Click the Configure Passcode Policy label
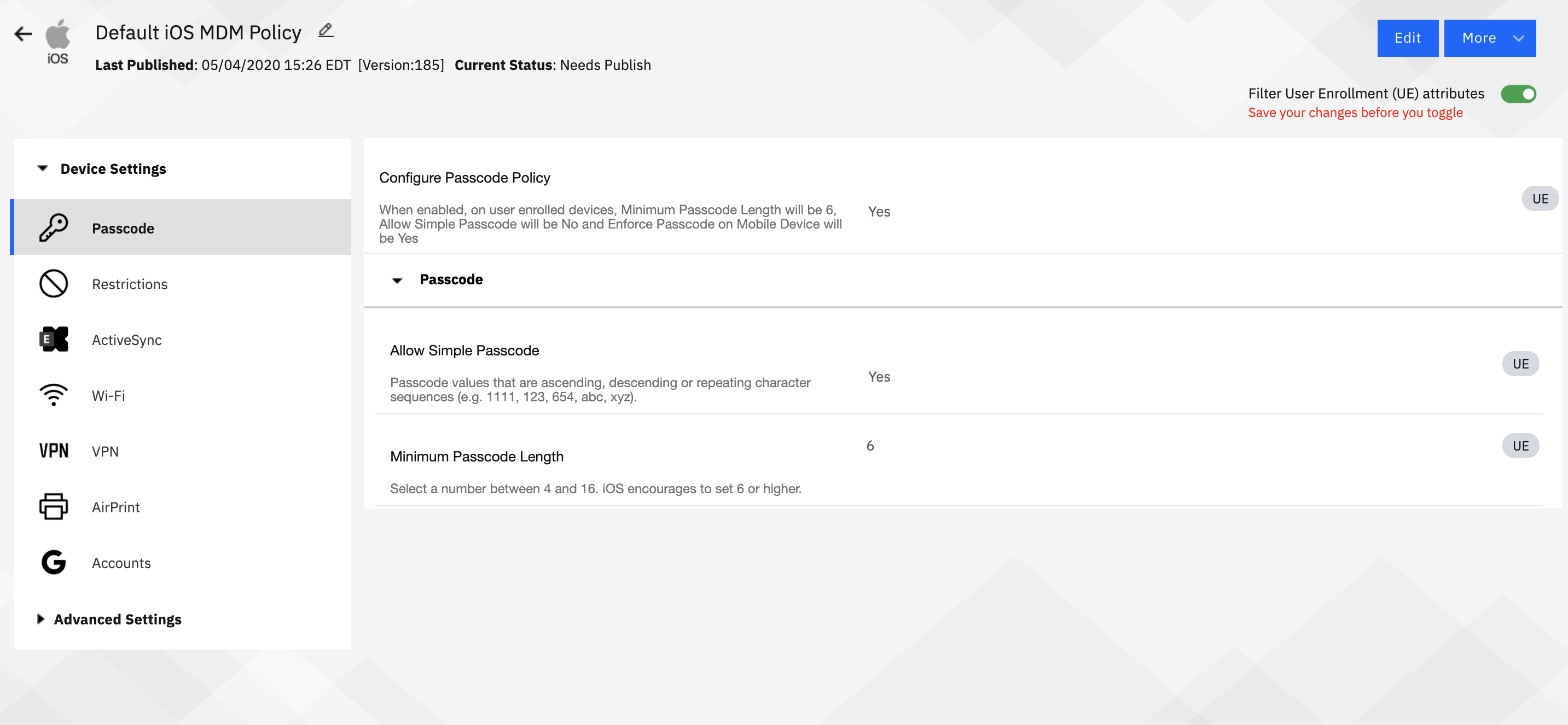This screenshot has height=725, width=1568. coord(464,178)
